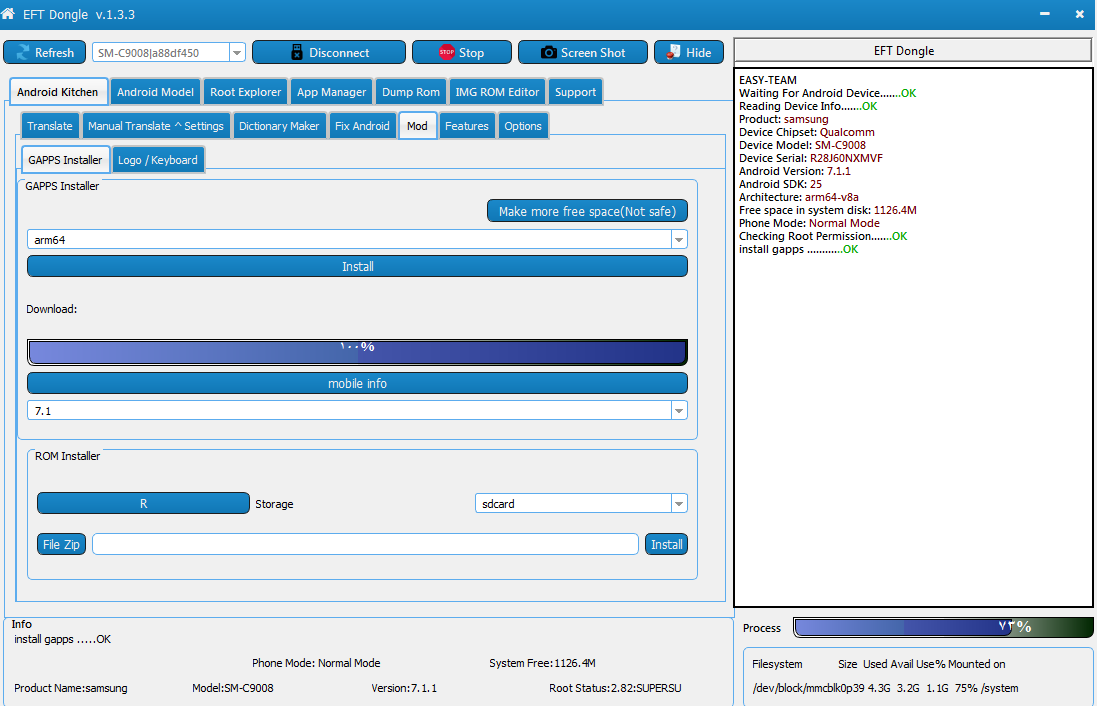The width and height of the screenshot is (1097, 706).
Task: Expand arm64 combo box arrow
Action: 679,239
